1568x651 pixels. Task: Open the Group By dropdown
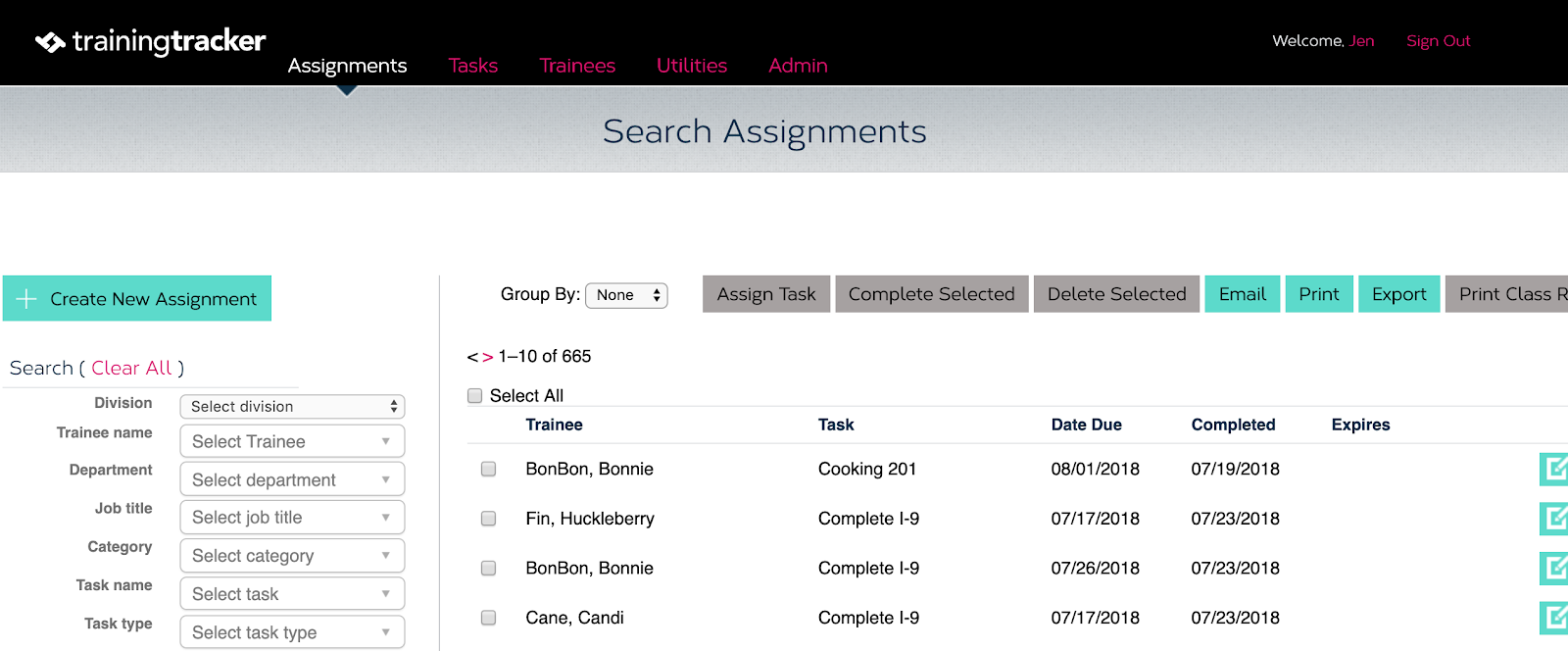626,295
